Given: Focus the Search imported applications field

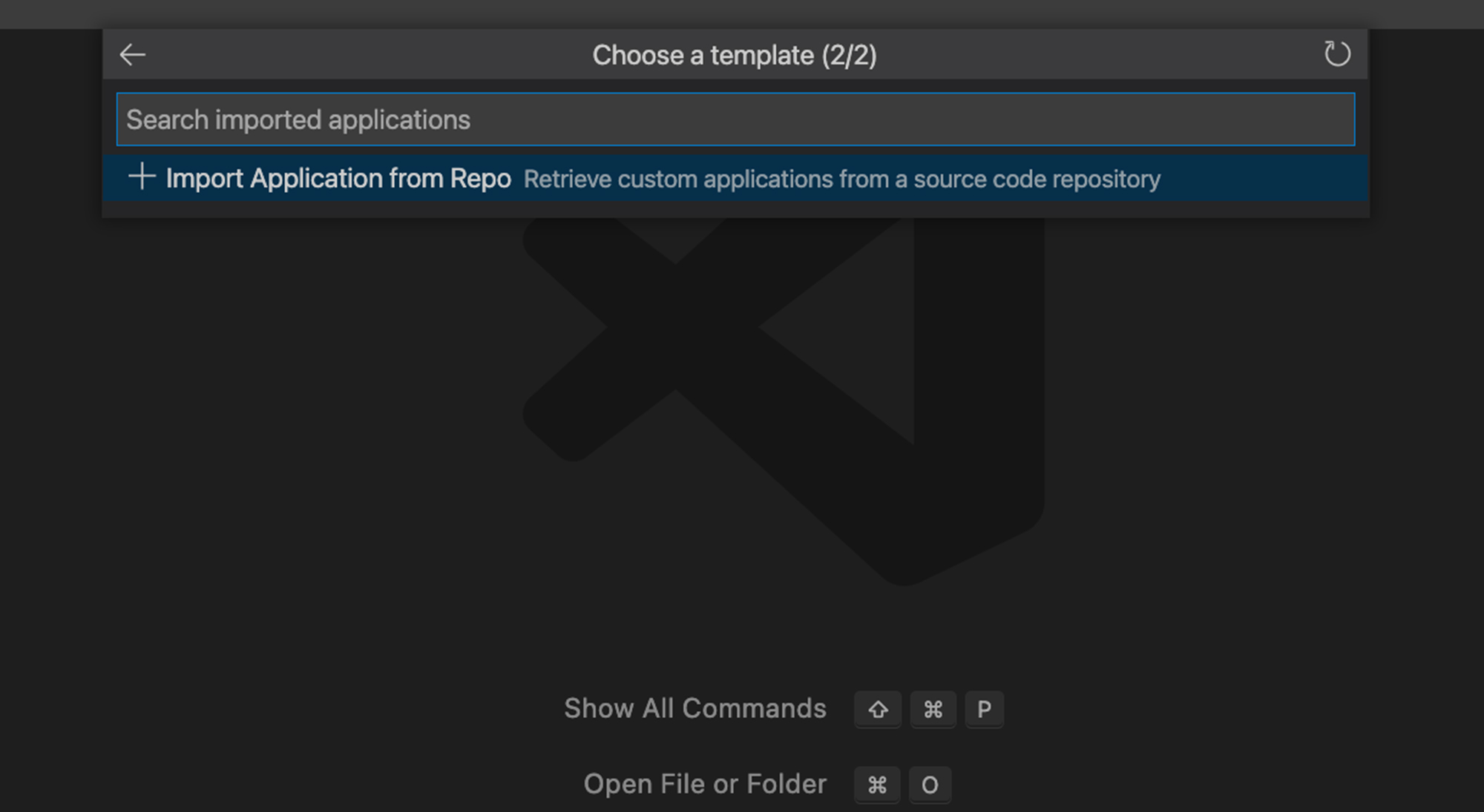Looking at the screenshot, I should (735, 119).
